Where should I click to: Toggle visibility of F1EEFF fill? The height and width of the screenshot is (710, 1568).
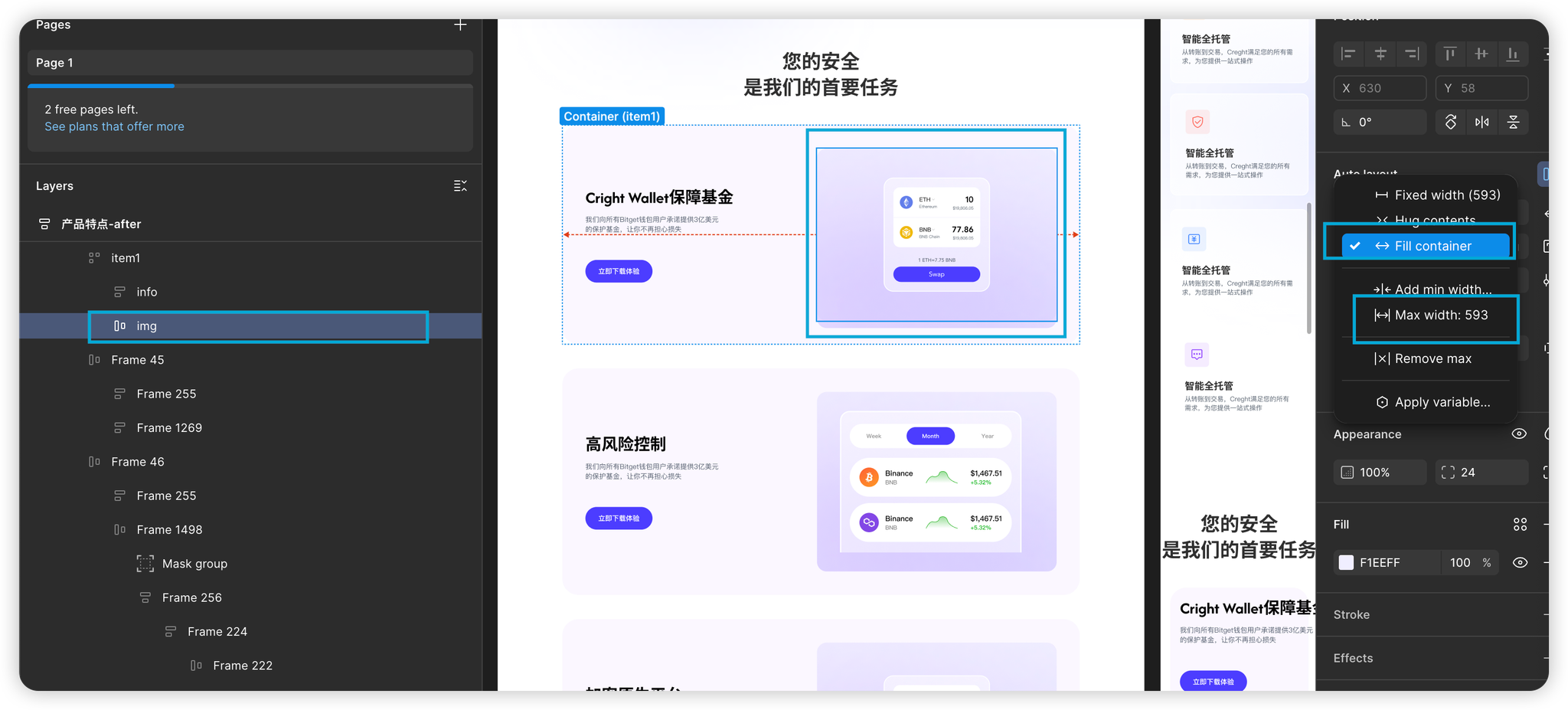[x=1520, y=563]
